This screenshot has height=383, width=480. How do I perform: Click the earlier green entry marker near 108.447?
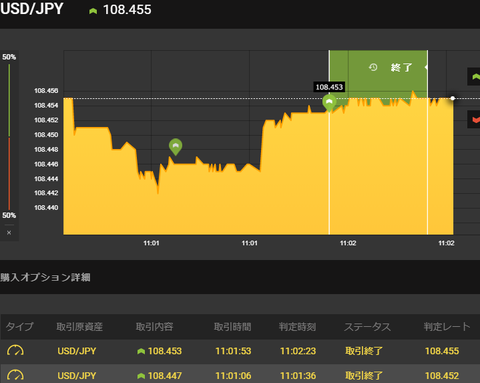pos(176,147)
